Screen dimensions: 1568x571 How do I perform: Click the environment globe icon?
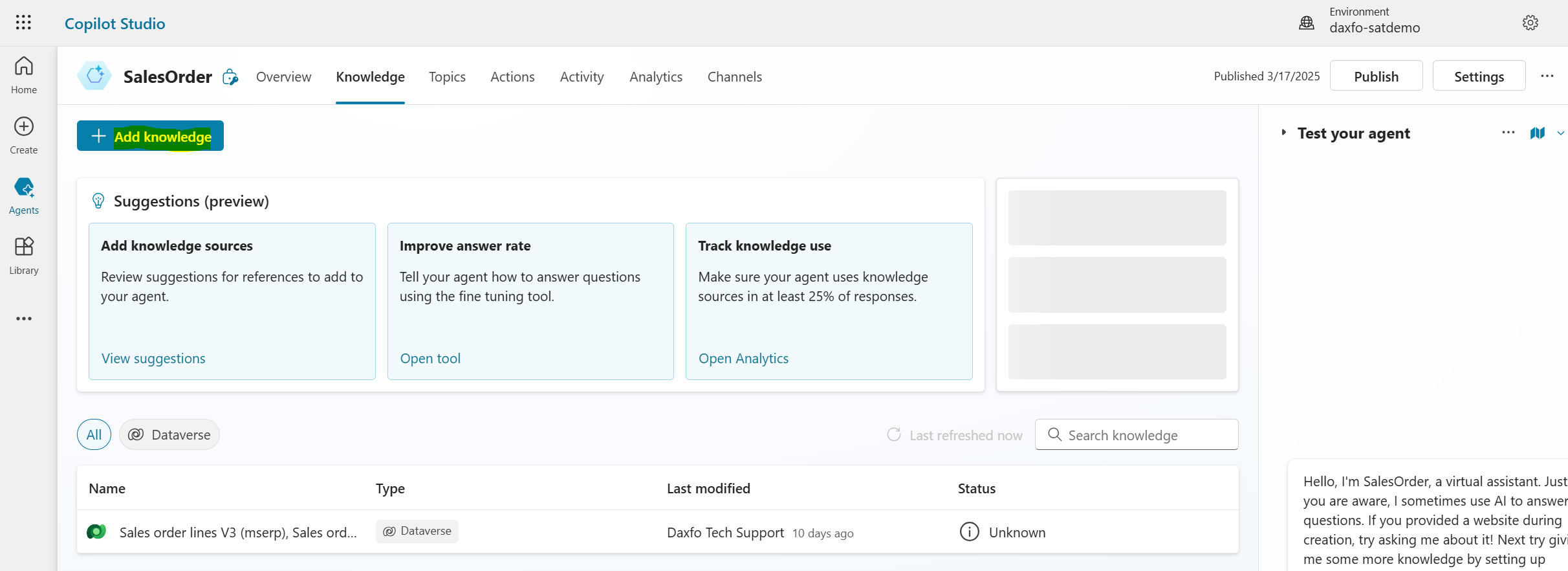1307,23
